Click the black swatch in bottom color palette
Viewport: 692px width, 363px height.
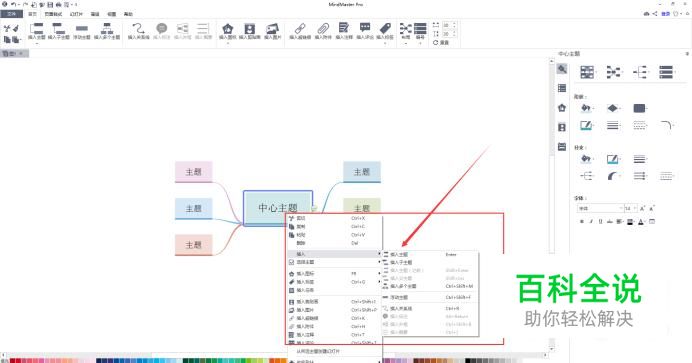point(468,361)
